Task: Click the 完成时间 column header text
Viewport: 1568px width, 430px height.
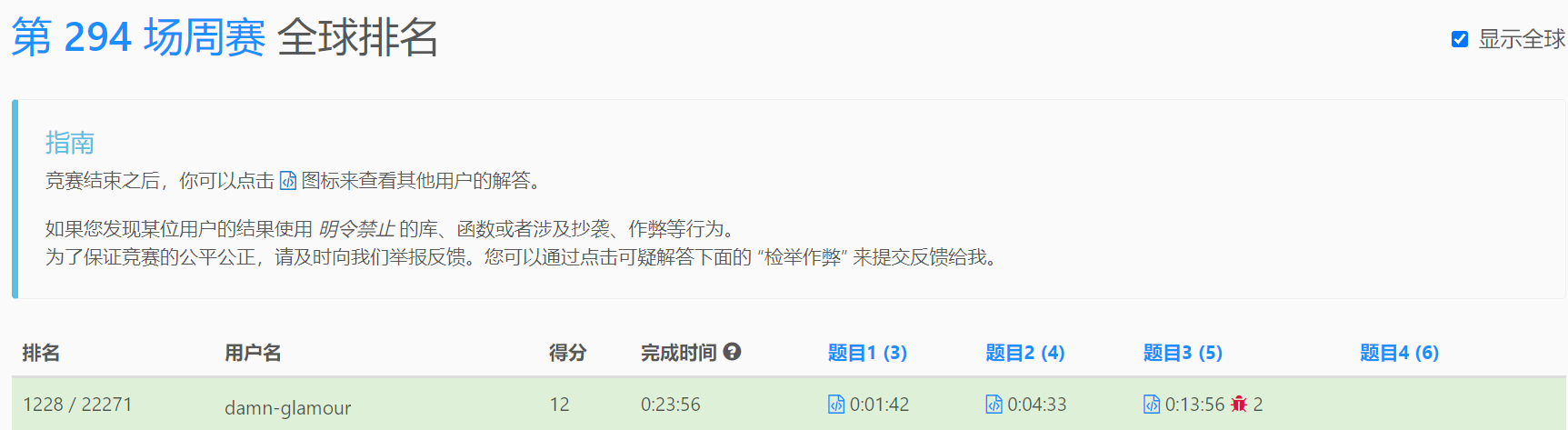Action: pyautogui.click(x=679, y=353)
